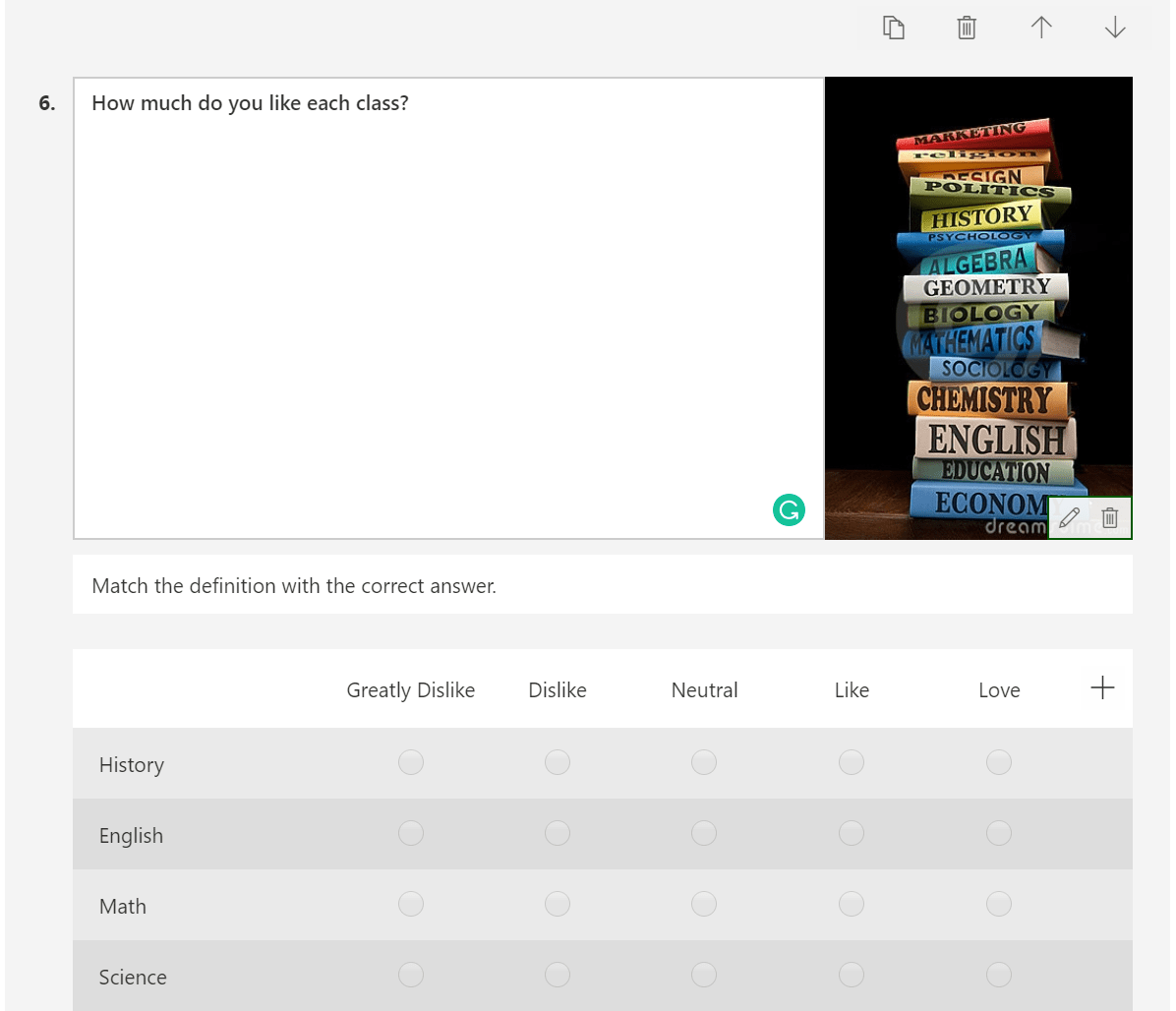Select Greatly Dislike for English
This screenshot has height=1011, width=1176.
tap(411, 832)
